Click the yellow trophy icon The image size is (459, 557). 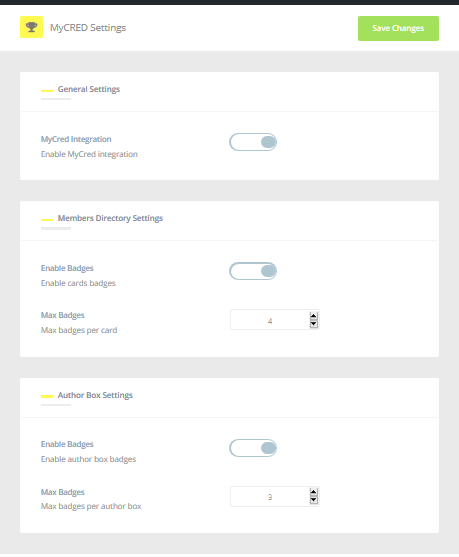[x=31, y=27]
